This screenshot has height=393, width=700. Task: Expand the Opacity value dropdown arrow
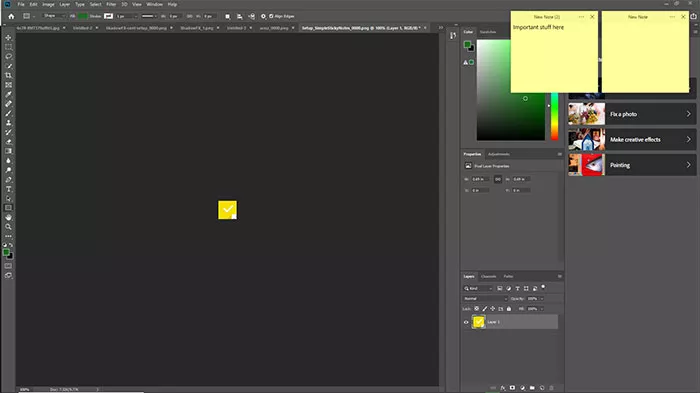pyautogui.click(x=542, y=298)
